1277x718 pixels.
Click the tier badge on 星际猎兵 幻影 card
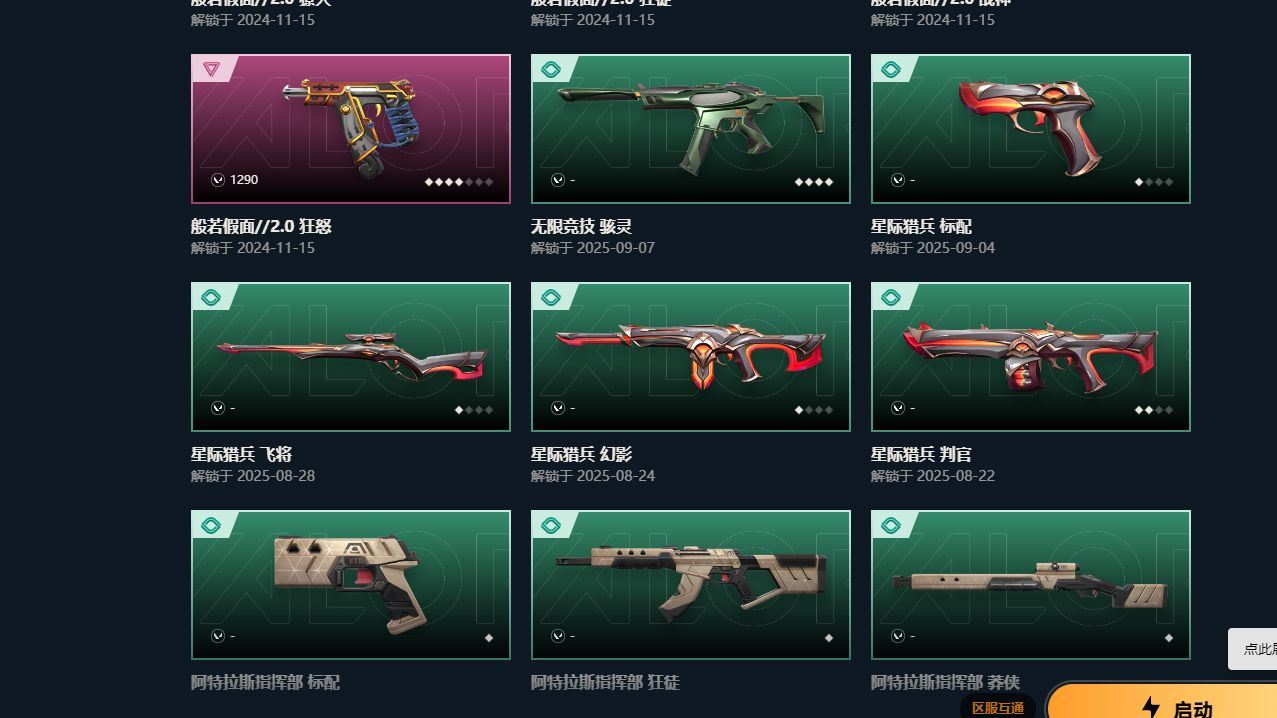[x=551, y=297]
